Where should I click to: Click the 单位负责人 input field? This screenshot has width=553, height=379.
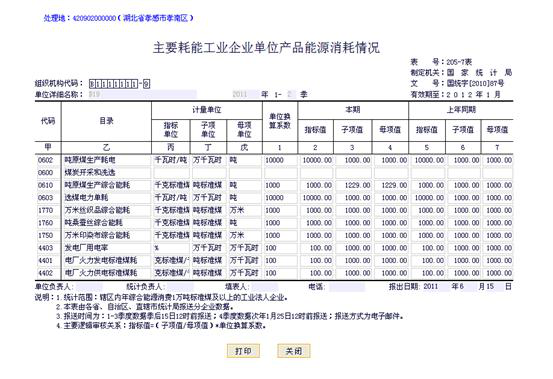89,287
